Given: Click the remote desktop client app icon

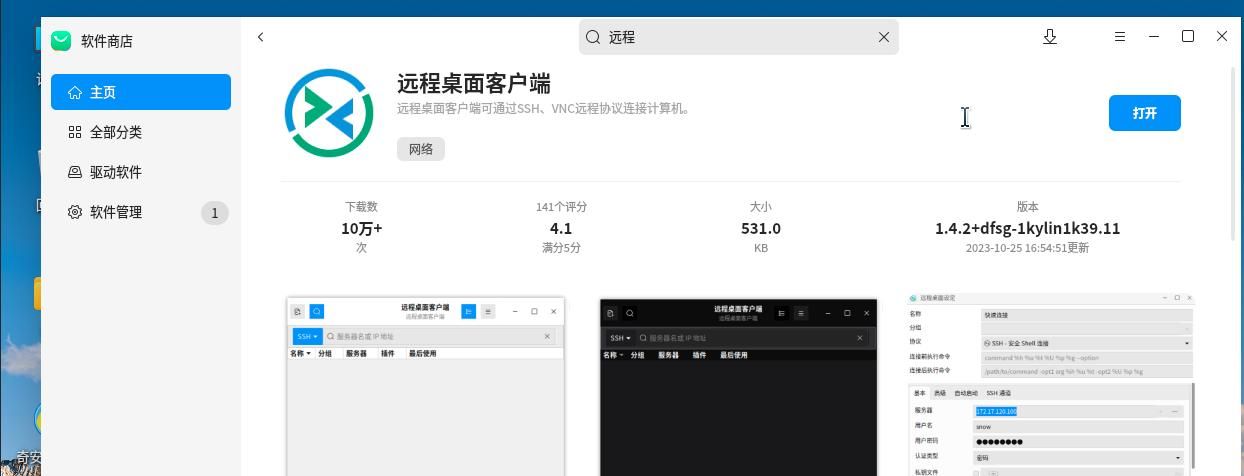Looking at the screenshot, I should (329, 113).
